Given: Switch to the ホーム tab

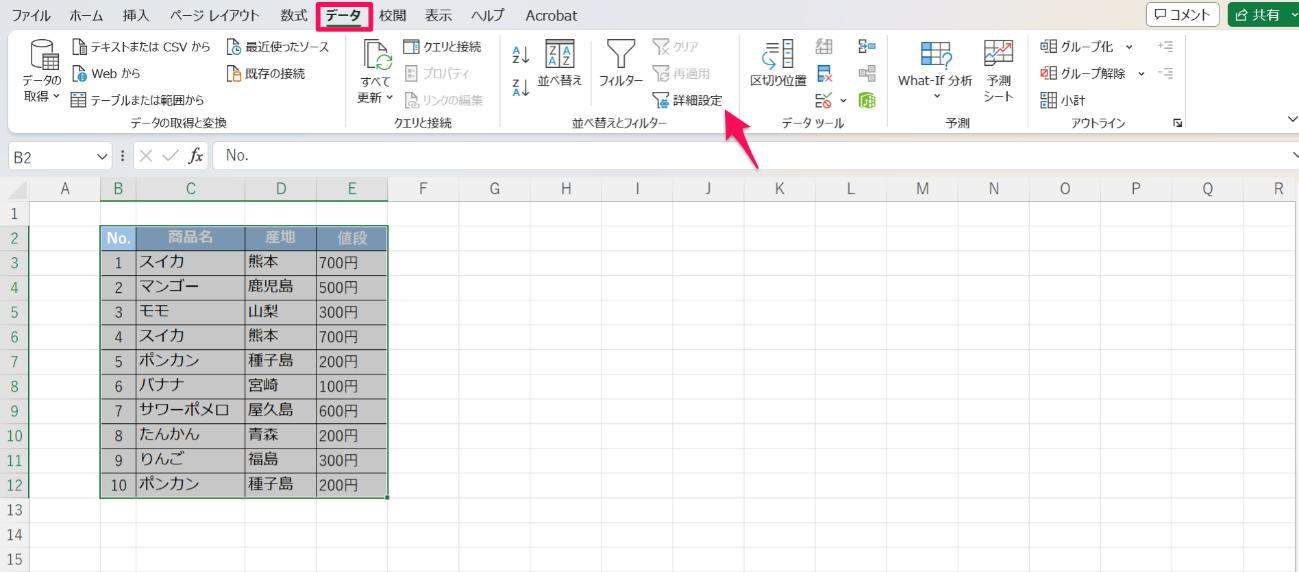Looking at the screenshot, I should point(87,15).
